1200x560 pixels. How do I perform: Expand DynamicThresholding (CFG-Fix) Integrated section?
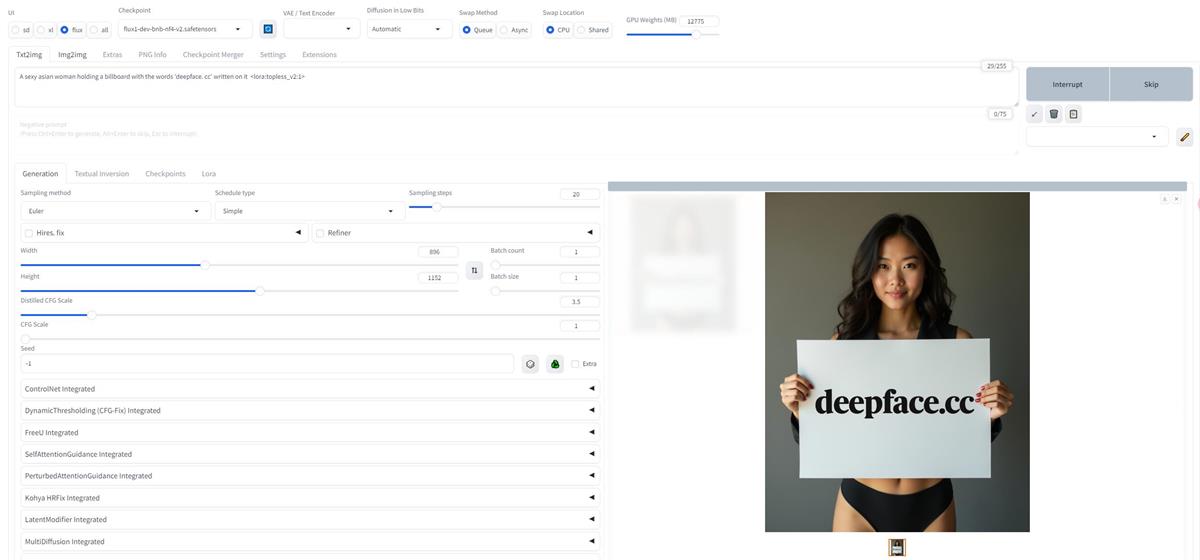coord(310,411)
